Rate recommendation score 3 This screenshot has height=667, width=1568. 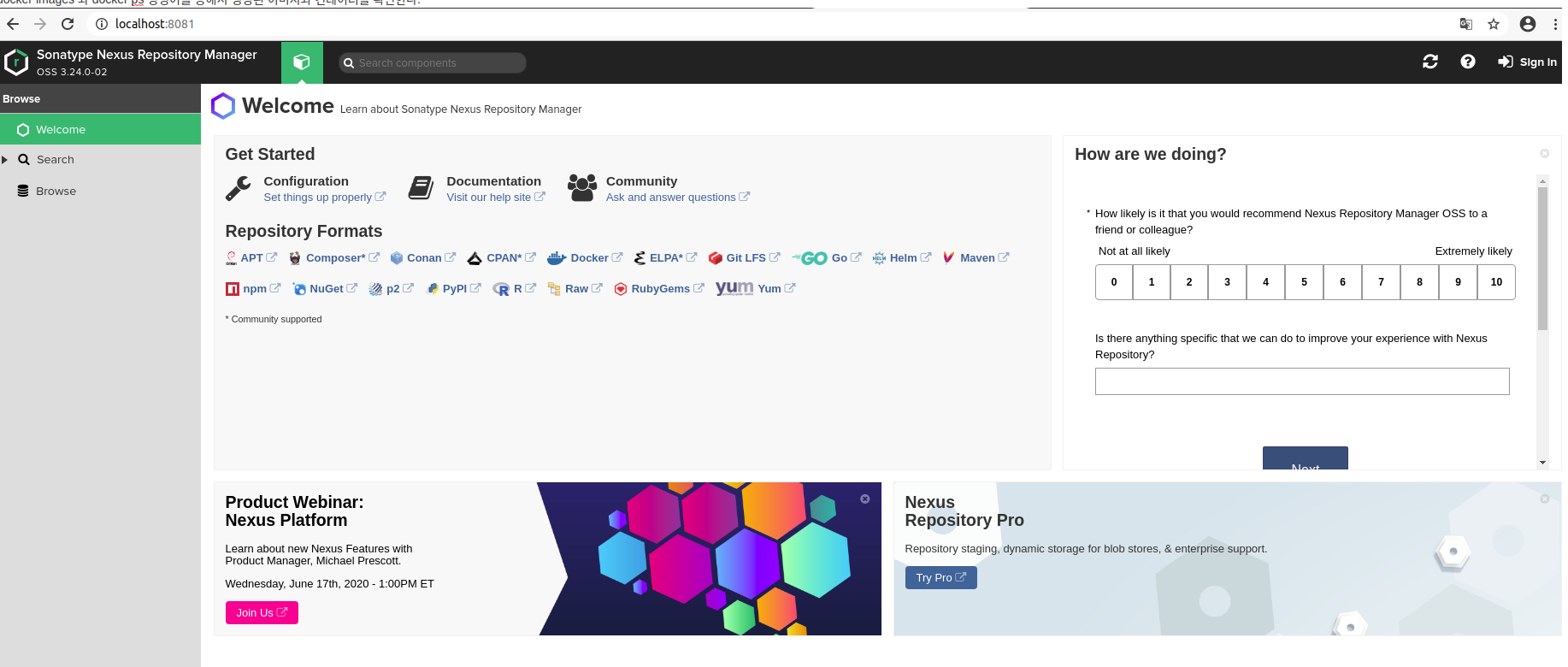pos(1228,282)
